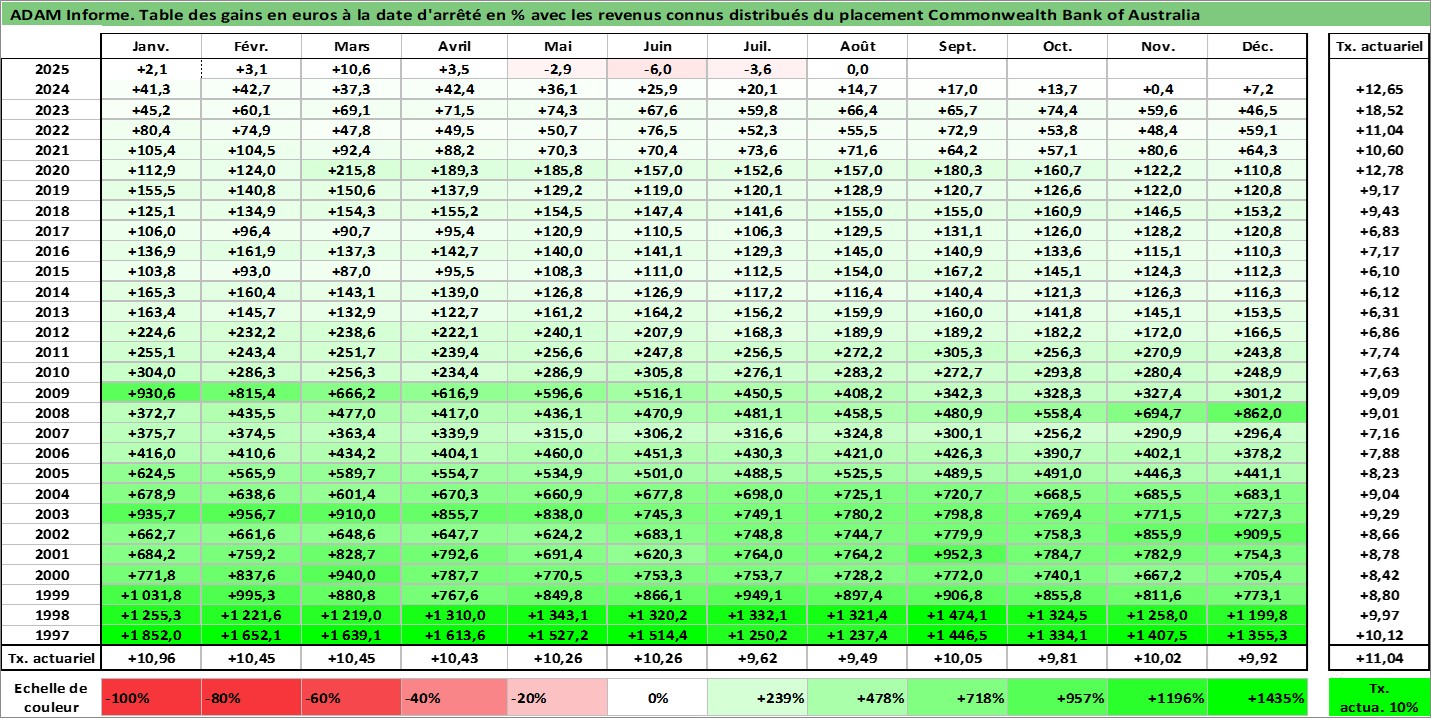Select the Janv. column header
Viewport: 1431px width, 718px height.
[152, 47]
